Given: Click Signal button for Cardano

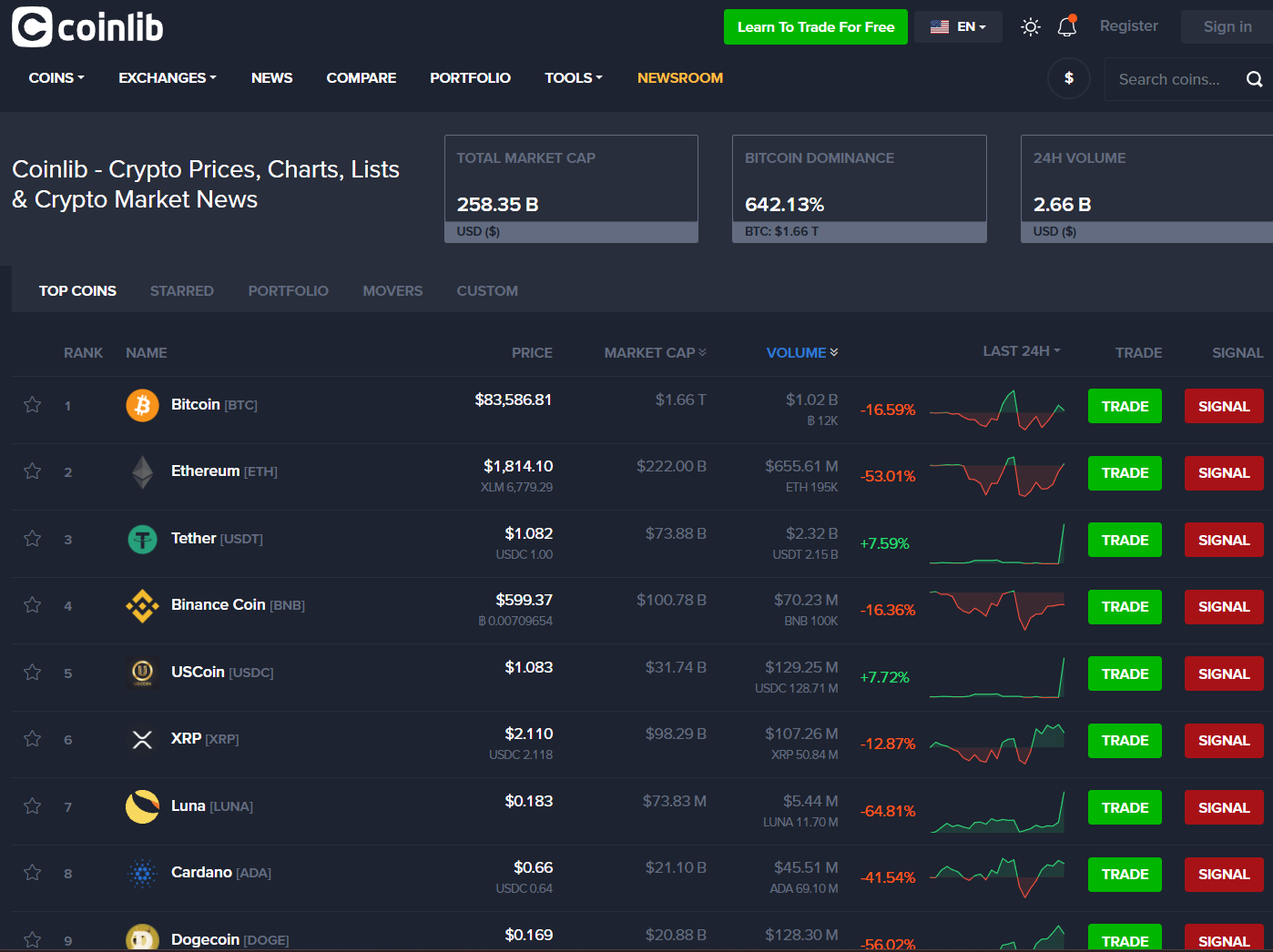Looking at the screenshot, I should 1224,875.
